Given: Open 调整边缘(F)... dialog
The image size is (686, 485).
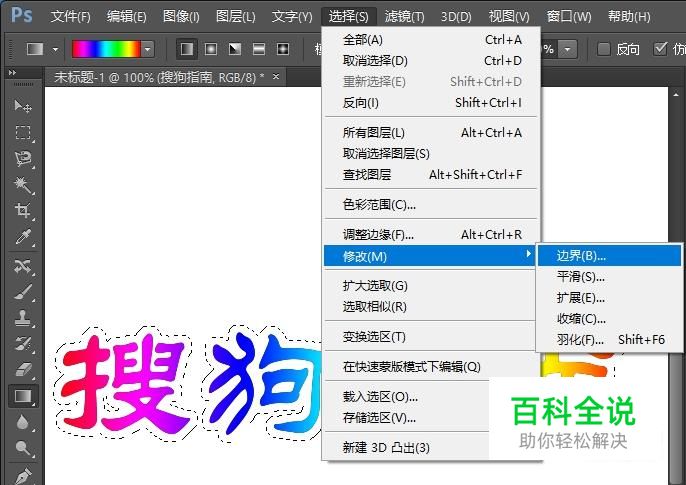Looking at the screenshot, I should tap(432, 235).
